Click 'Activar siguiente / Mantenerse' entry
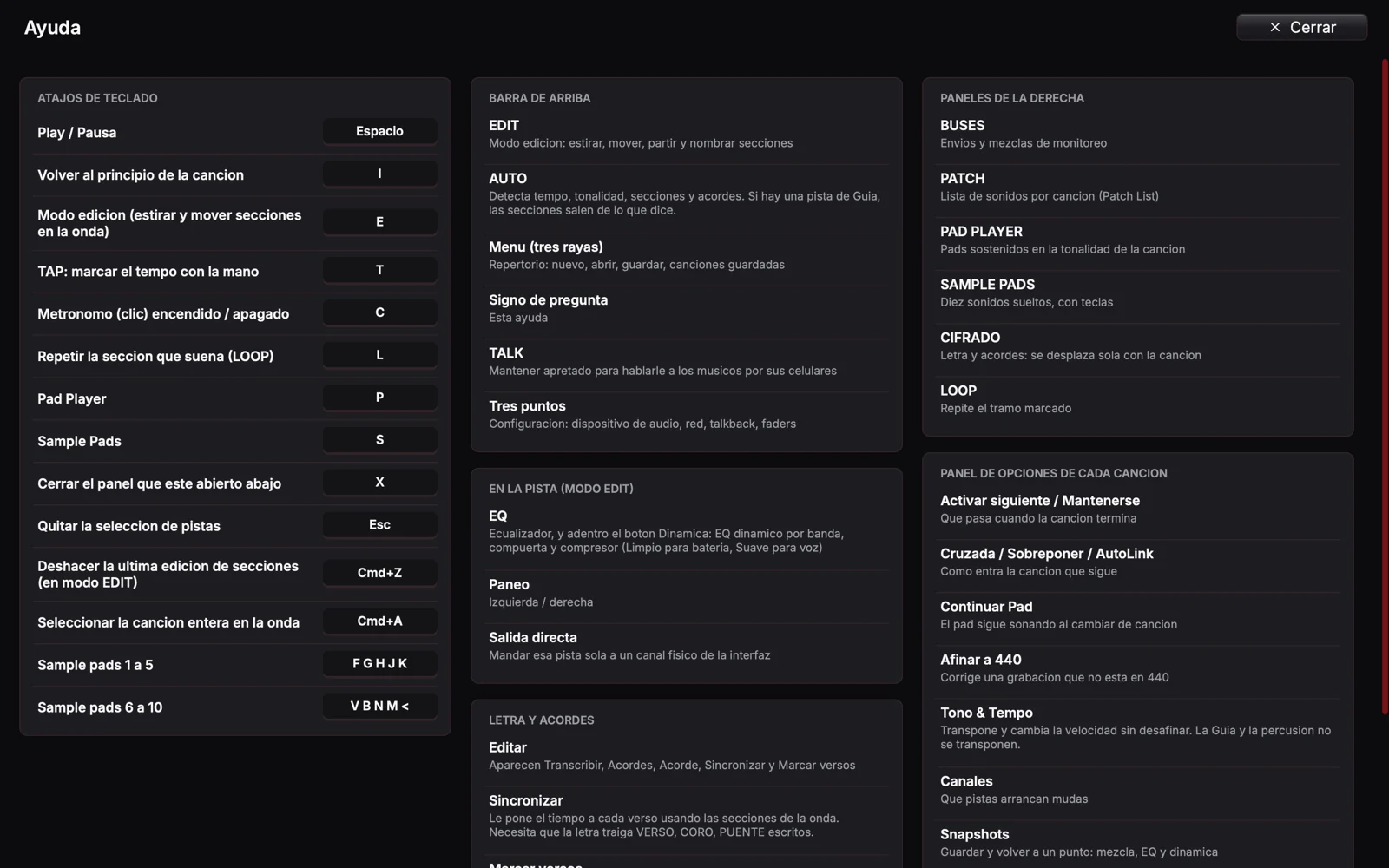 1138,509
